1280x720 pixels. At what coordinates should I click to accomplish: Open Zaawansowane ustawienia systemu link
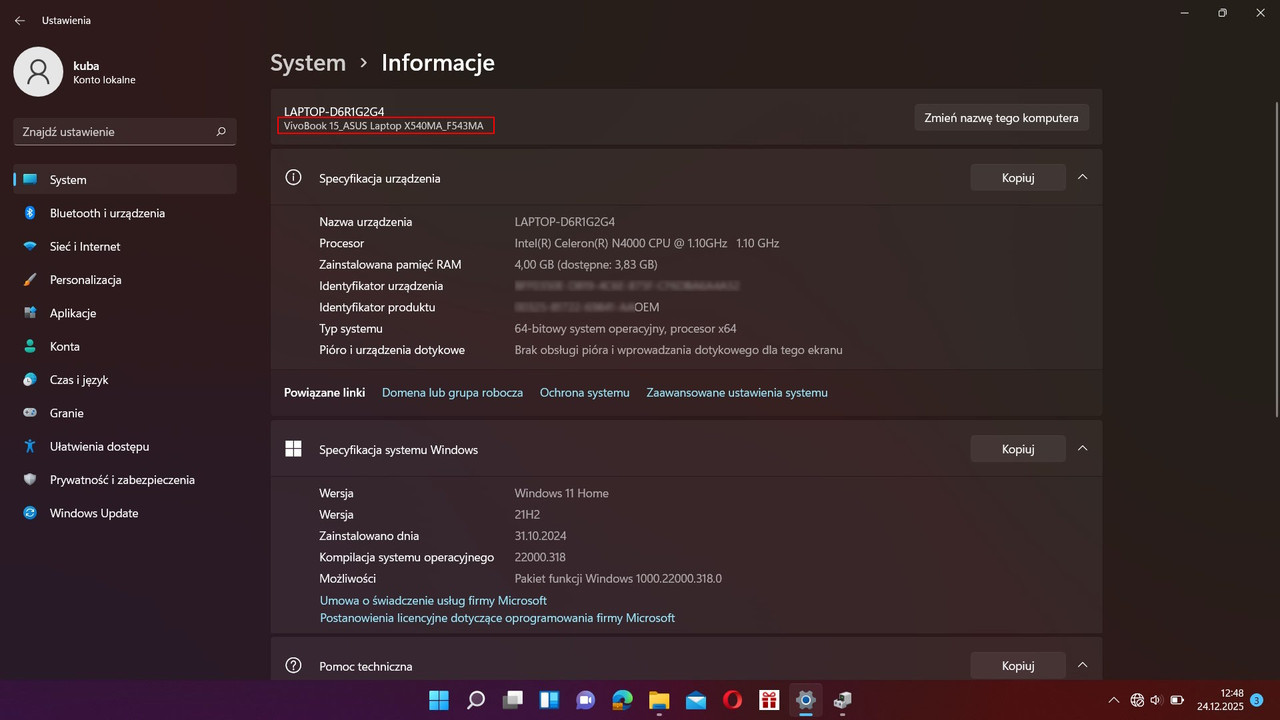pyautogui.click(x=737, y=393)
